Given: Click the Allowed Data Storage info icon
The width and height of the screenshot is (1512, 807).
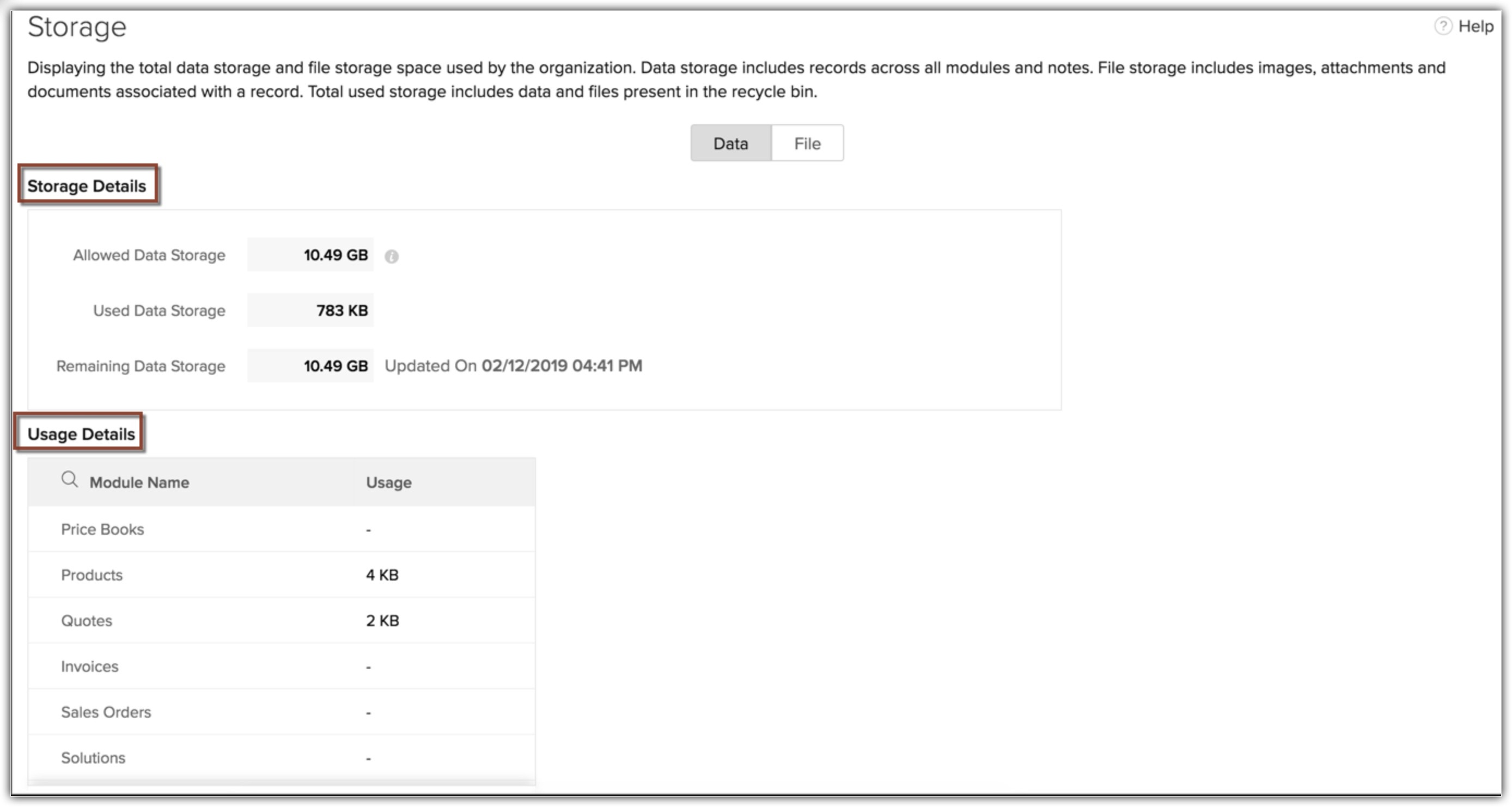Looking at the screenshot, I should pos(392,256).
